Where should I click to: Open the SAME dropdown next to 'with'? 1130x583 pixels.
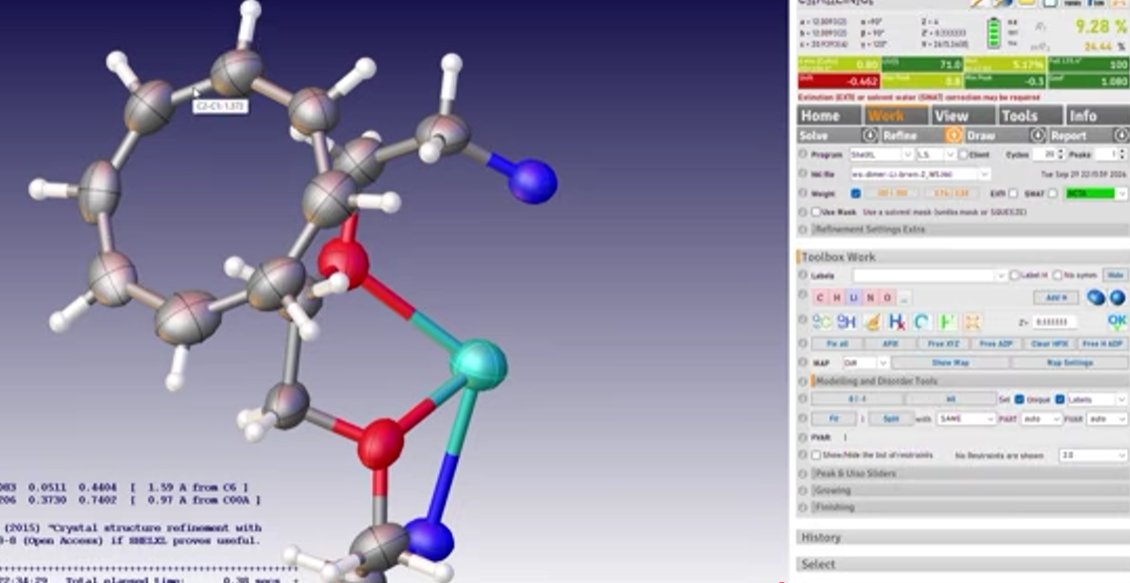point(966,419)
